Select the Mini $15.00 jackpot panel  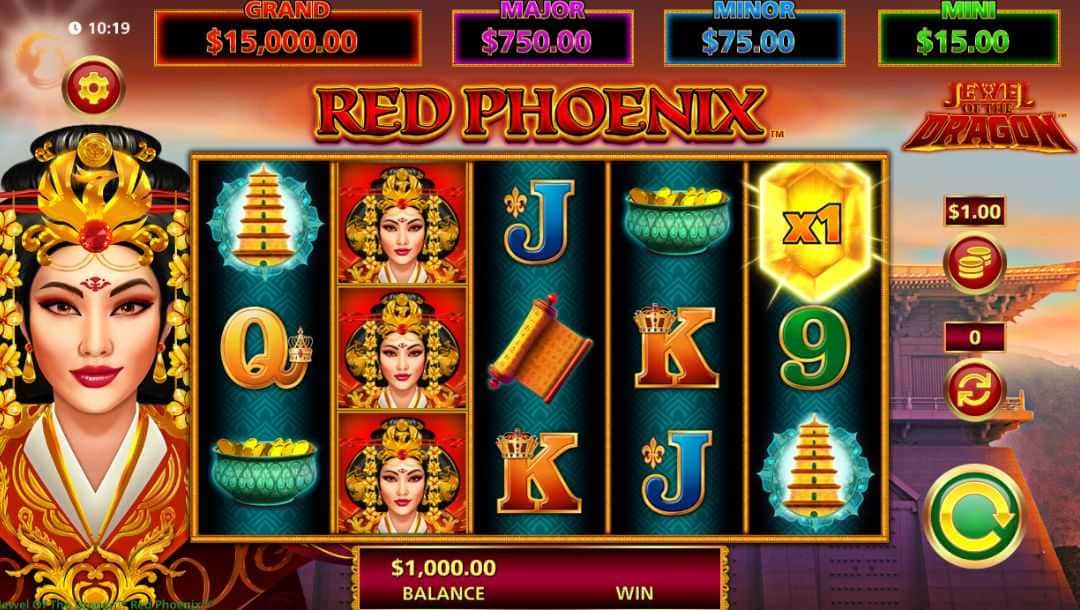tap(969, 39)
